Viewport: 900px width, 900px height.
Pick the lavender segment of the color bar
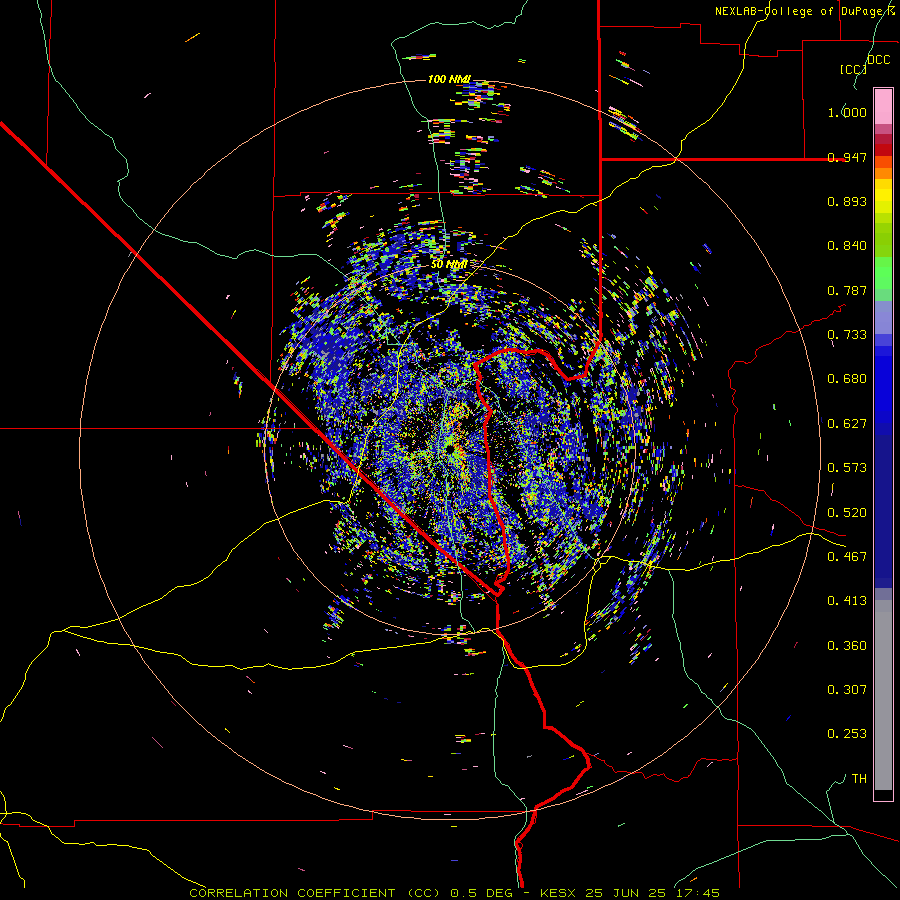click(883, 317)
